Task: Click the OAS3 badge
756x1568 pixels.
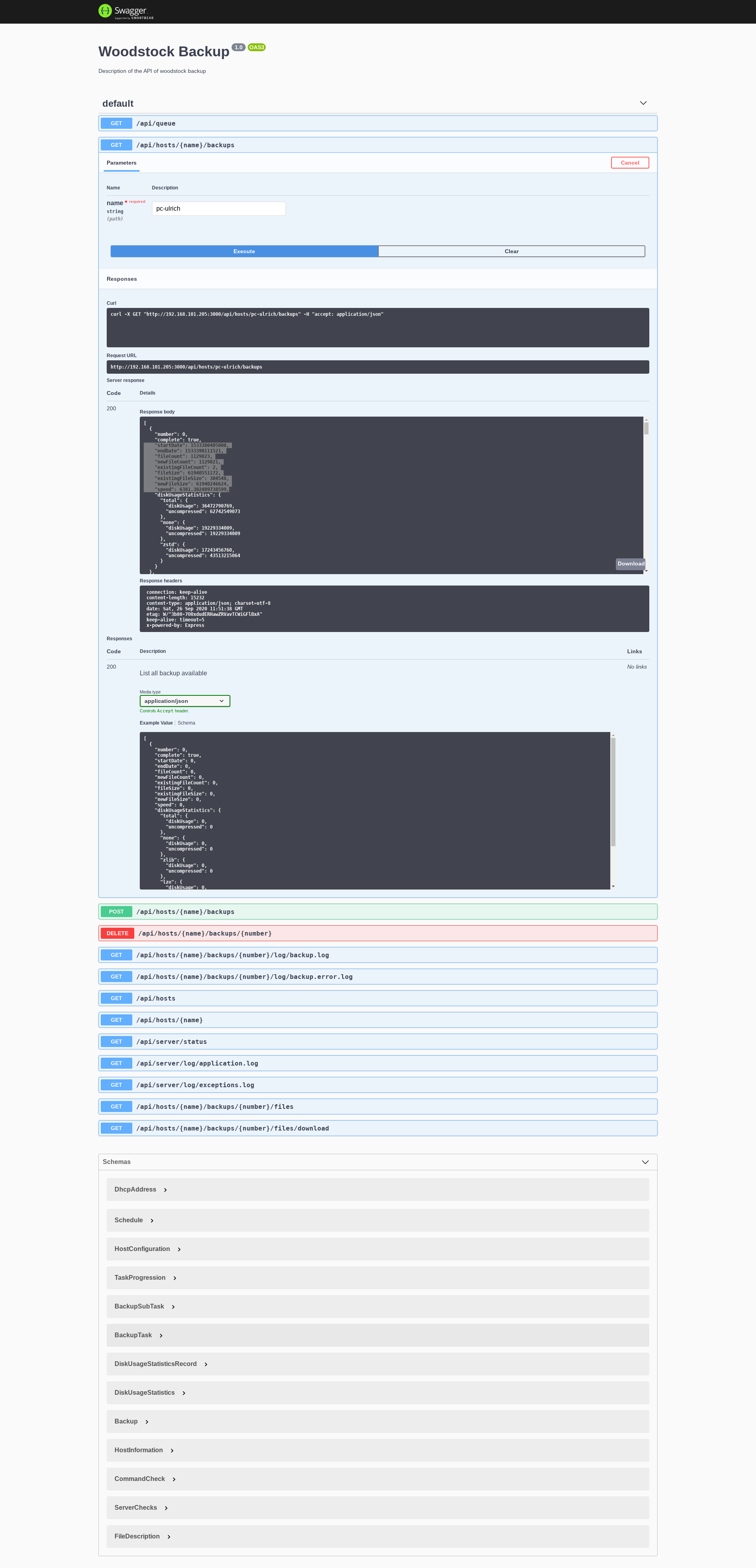Action: pyautogui.click(x=256, y=48)
